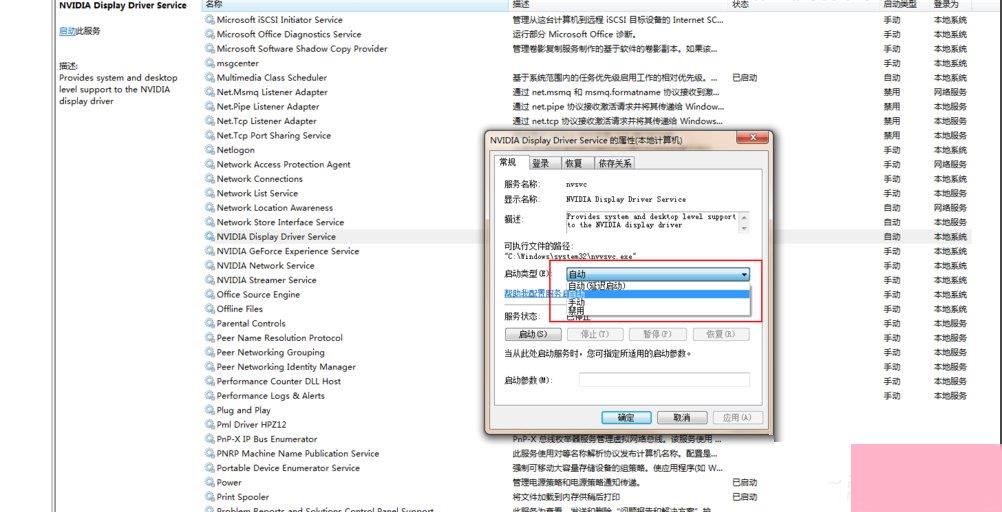The image size is (1002, 512).
Task: Choose the highlighted 自动 option in the list
Action: click(658, 294)
